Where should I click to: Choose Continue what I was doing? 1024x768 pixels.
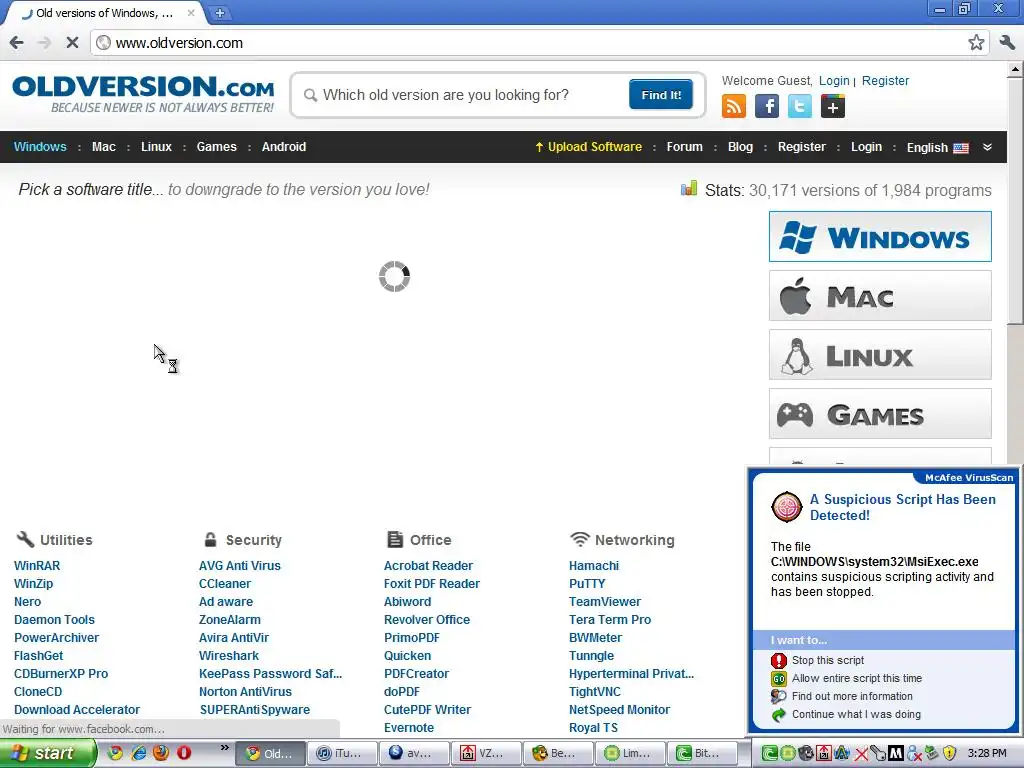[856, 714]
